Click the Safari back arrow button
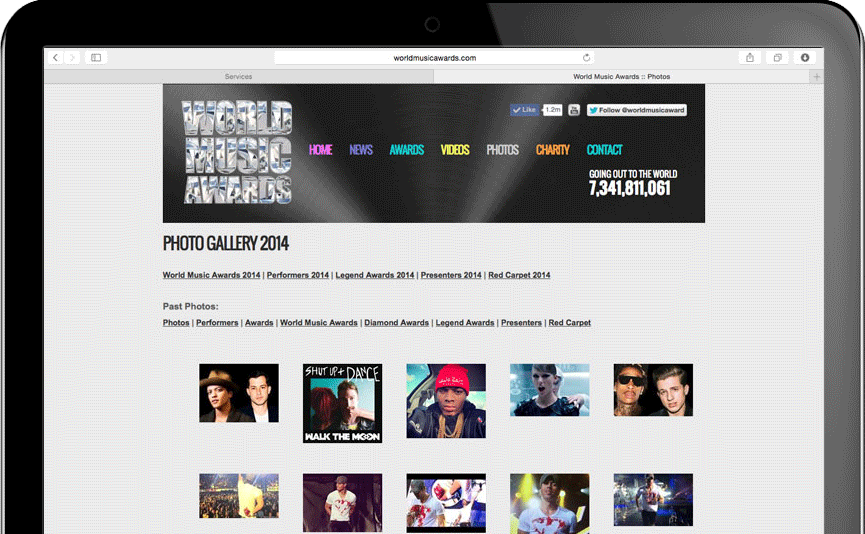 pos(56,58)
